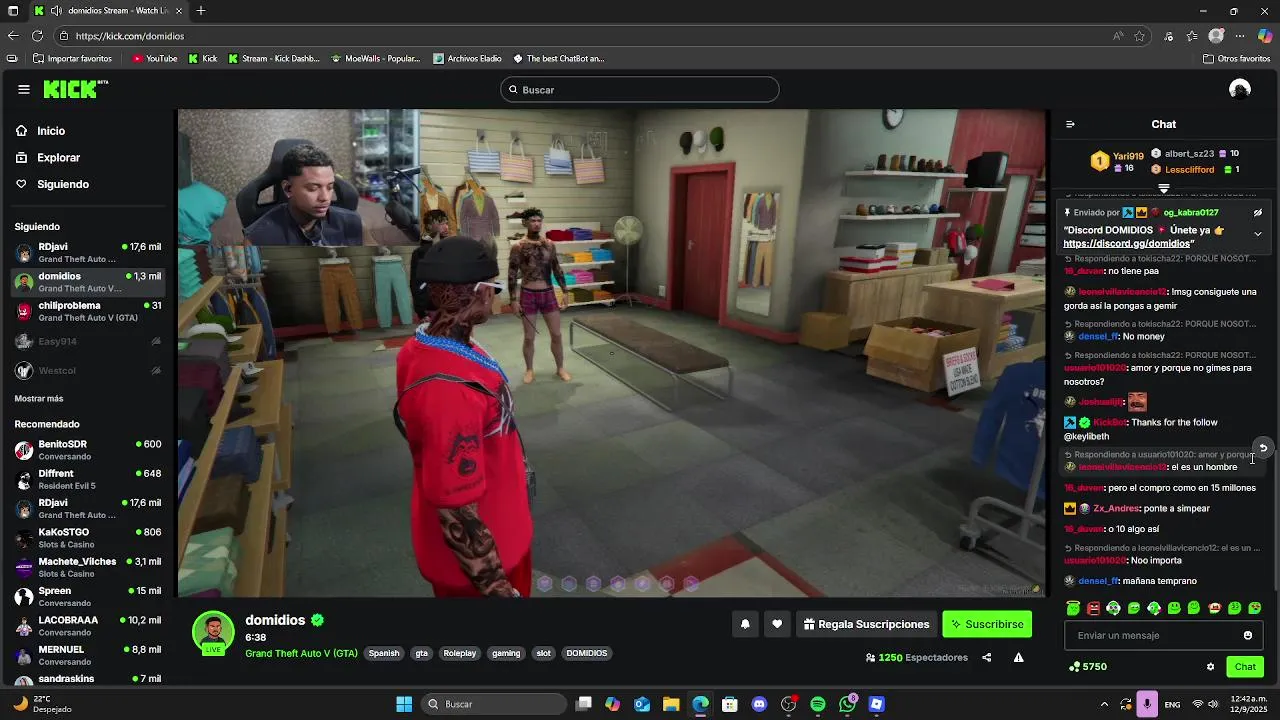
Task: Open File Explorer from taskbar
Action: point(671,704)
